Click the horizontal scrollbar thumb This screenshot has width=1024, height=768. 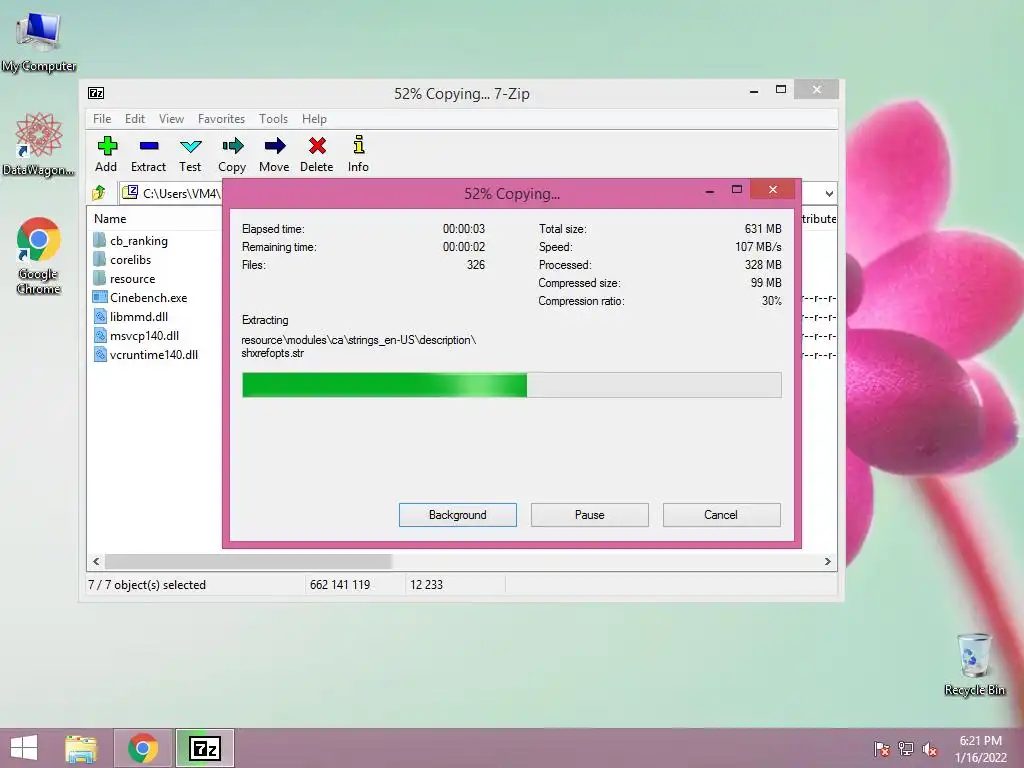point(248,561)
